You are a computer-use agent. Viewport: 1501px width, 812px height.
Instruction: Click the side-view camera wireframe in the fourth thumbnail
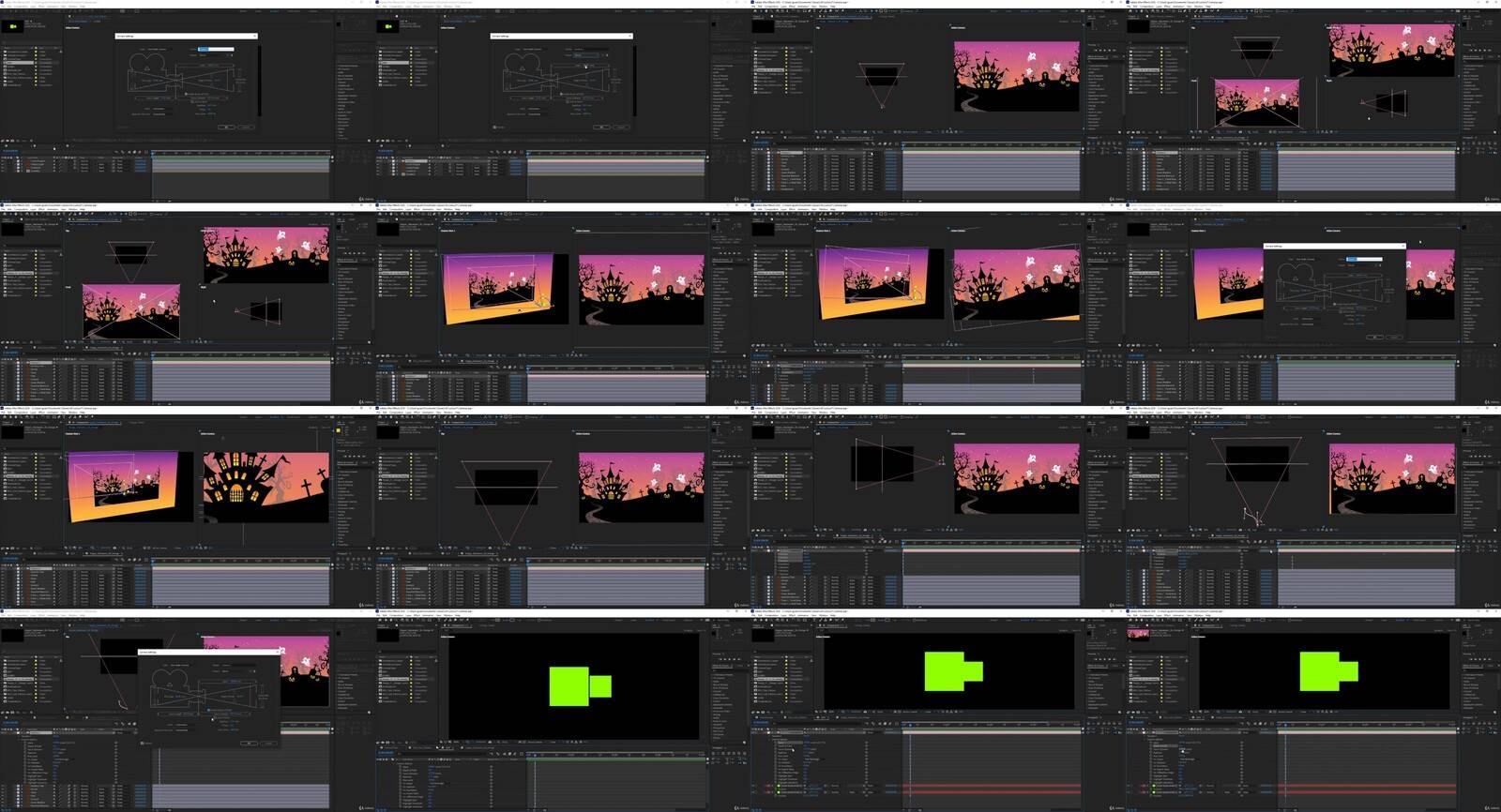pyautogui.click(x=1385, y=101)
